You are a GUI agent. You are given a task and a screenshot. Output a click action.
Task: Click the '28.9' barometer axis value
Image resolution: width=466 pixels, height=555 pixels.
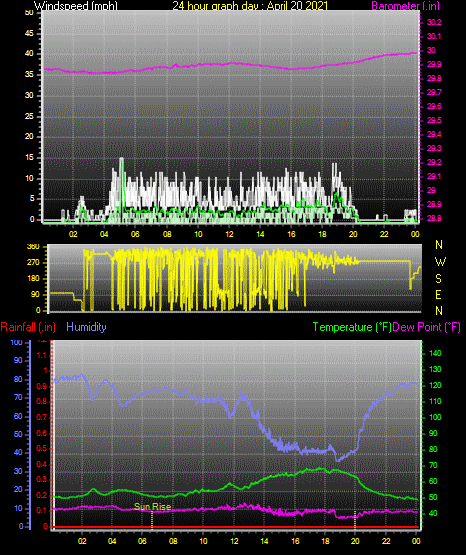click(434, 204)
